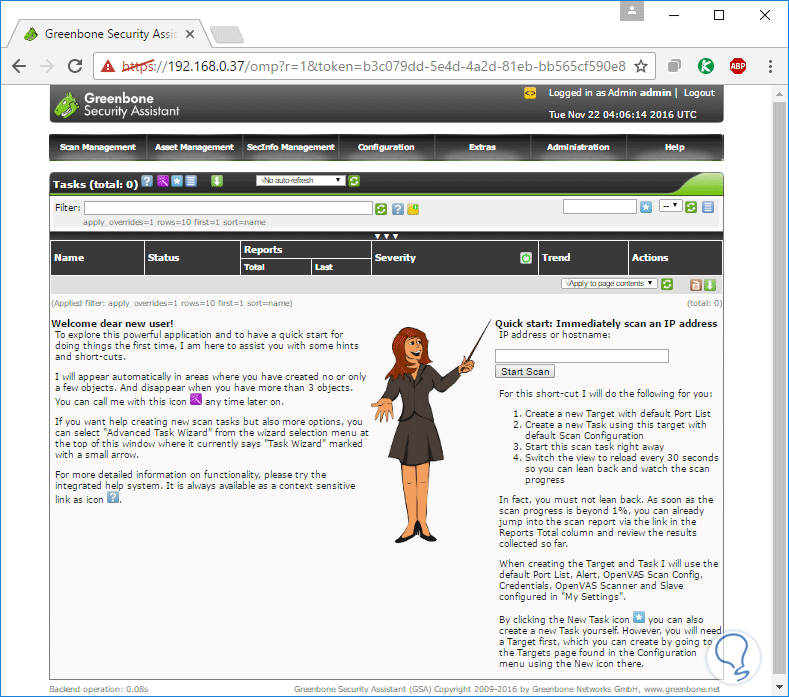
Task: Open Administration menu
Action: pos(578,147)
